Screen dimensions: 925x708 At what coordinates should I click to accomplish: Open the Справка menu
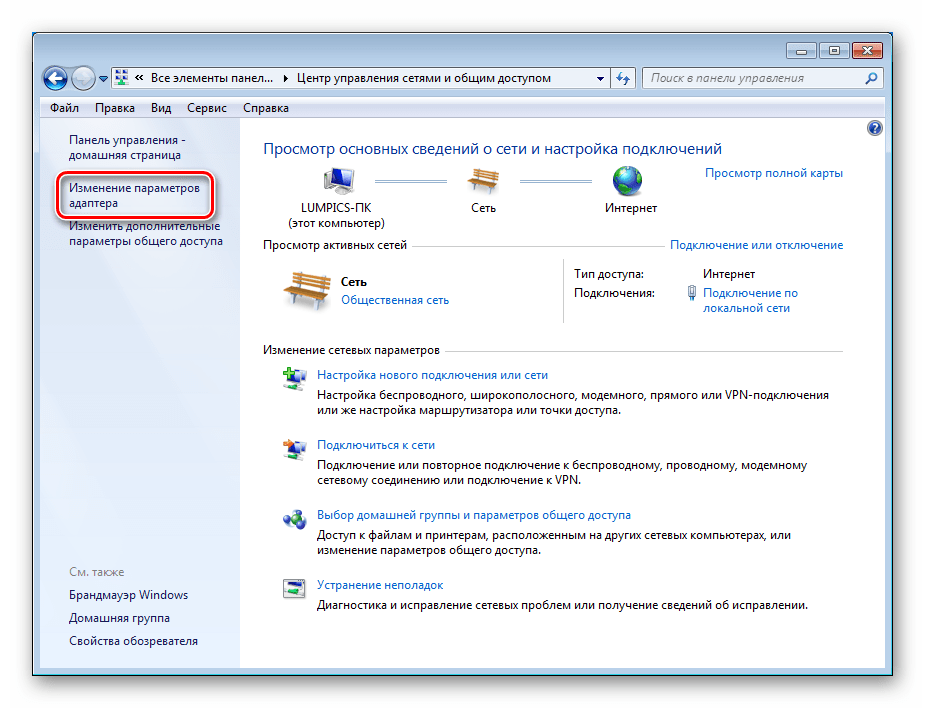[265, 108]
